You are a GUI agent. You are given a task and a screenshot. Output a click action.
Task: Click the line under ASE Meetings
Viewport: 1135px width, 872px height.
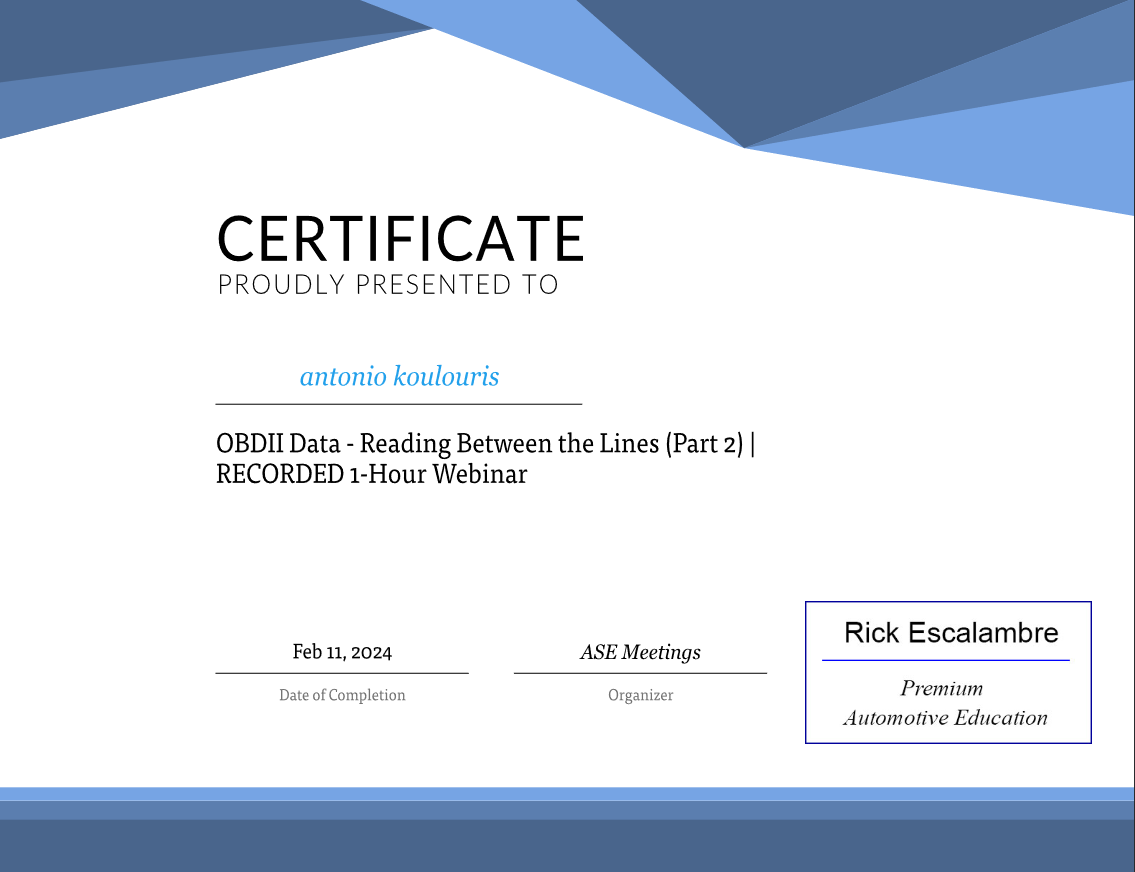click(x=640, y=673)
